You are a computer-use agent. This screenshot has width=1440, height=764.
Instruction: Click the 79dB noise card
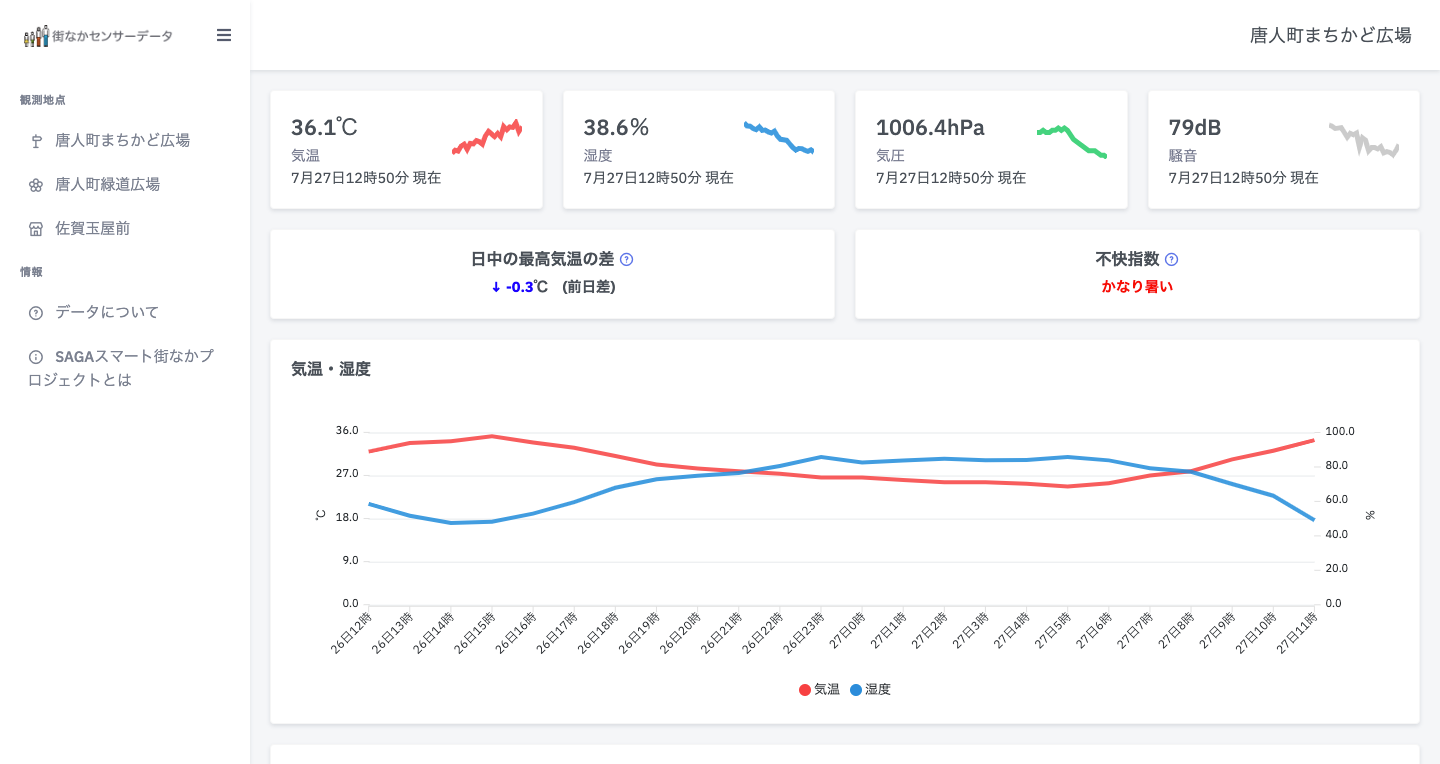pyautogui.click(x=1283, y=150)
